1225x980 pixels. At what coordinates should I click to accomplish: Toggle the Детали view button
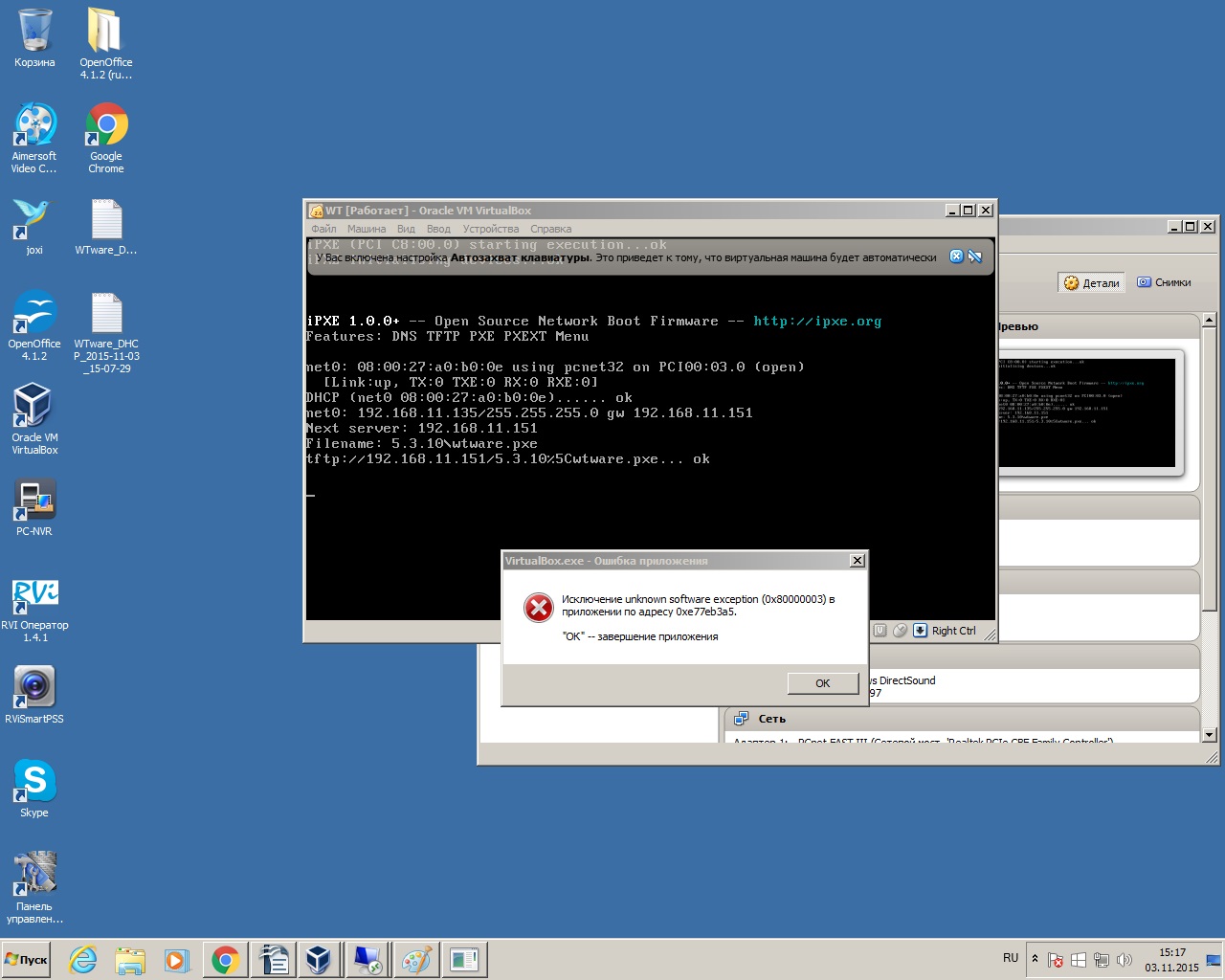point(1091,282)
